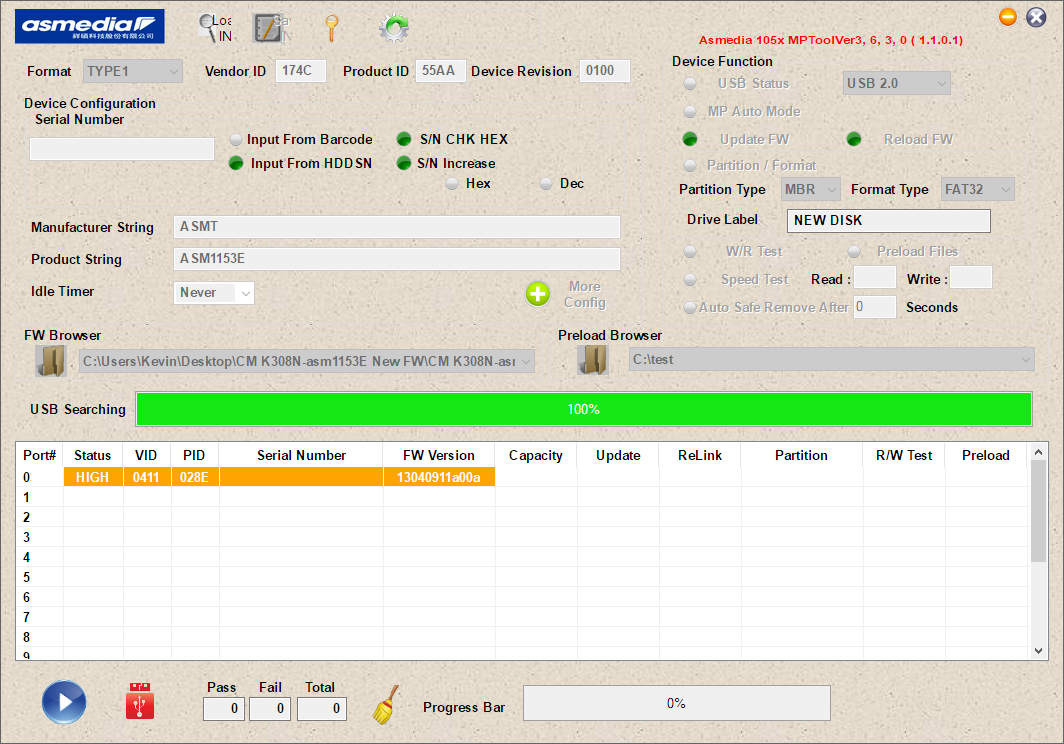Expand the Preload Browser C:\test dropdown
Viewport: 1064px width, 744px height.
tap(832, 360)
